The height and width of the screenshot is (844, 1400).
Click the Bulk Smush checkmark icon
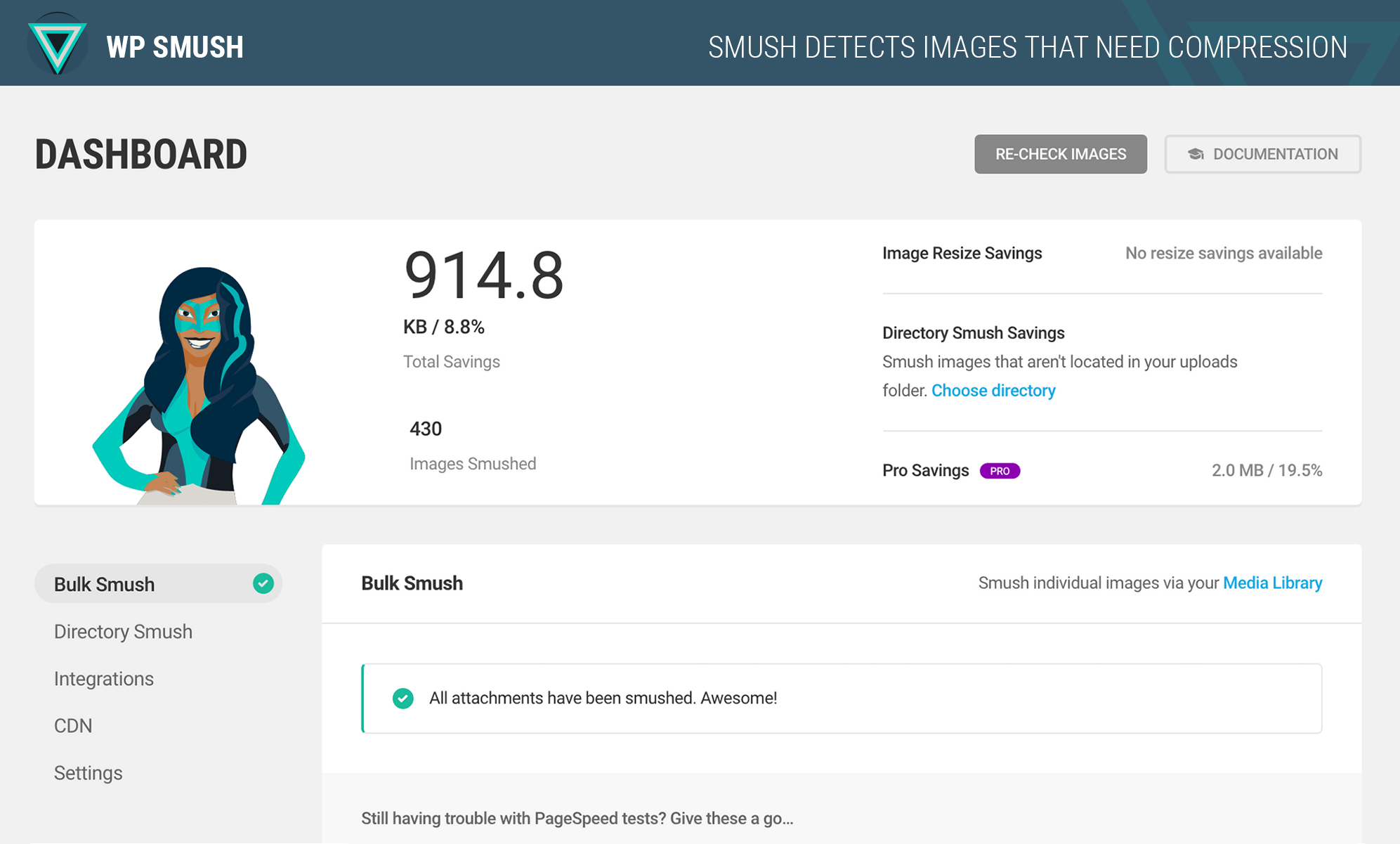265,584
